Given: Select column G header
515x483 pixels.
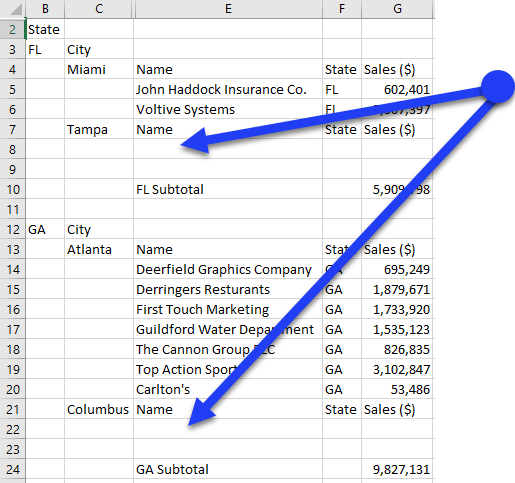Looking at the screenshot, I should [x=397, y=9].
